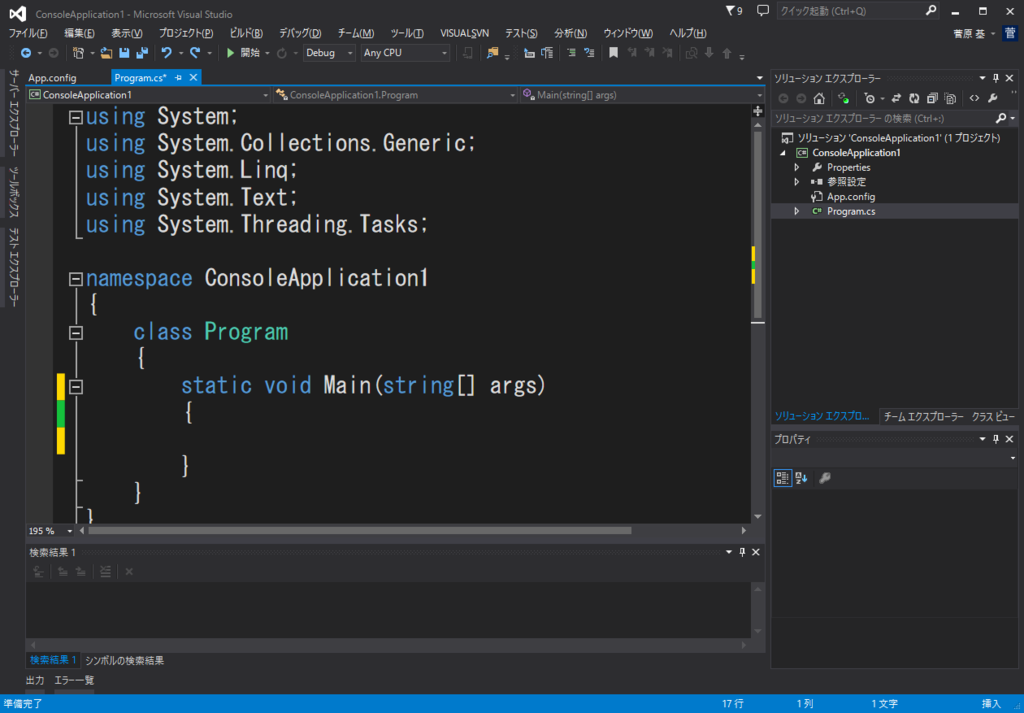1024x713 pixels.
Task: Click the Save single-disk icon
Action: click(124, 53)
